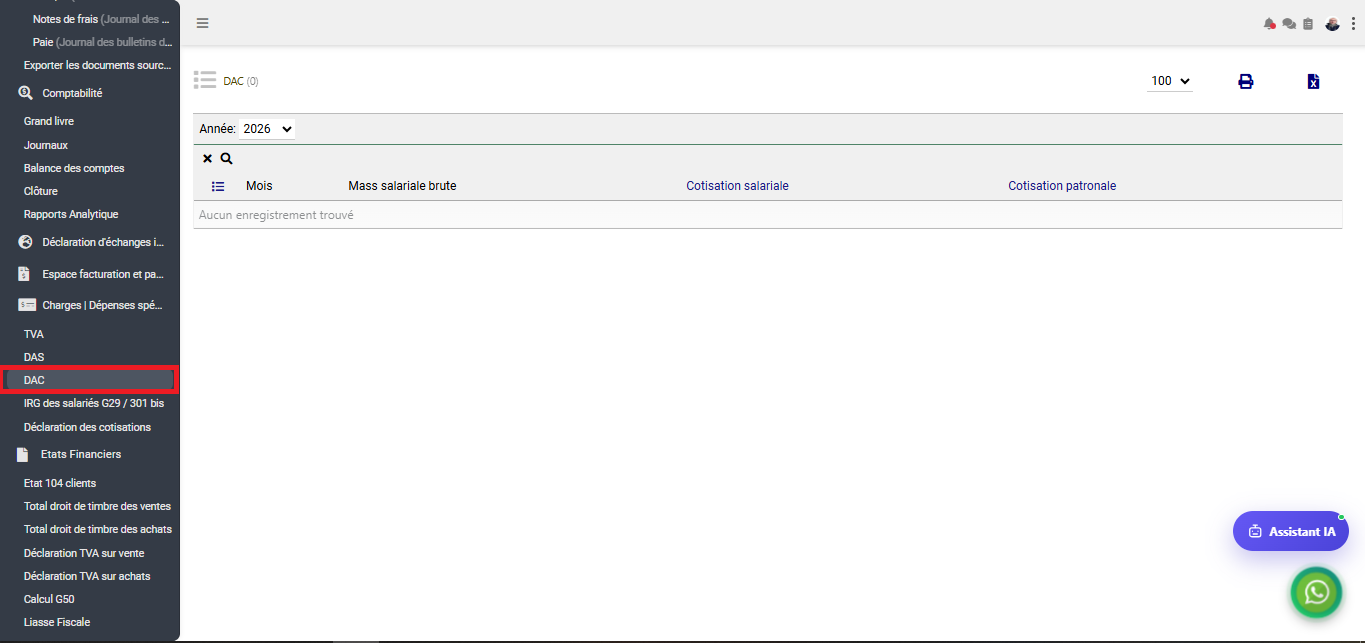Print the DAC list
The width and height of the screenshot is (1365, 643).
point(1246,81)
